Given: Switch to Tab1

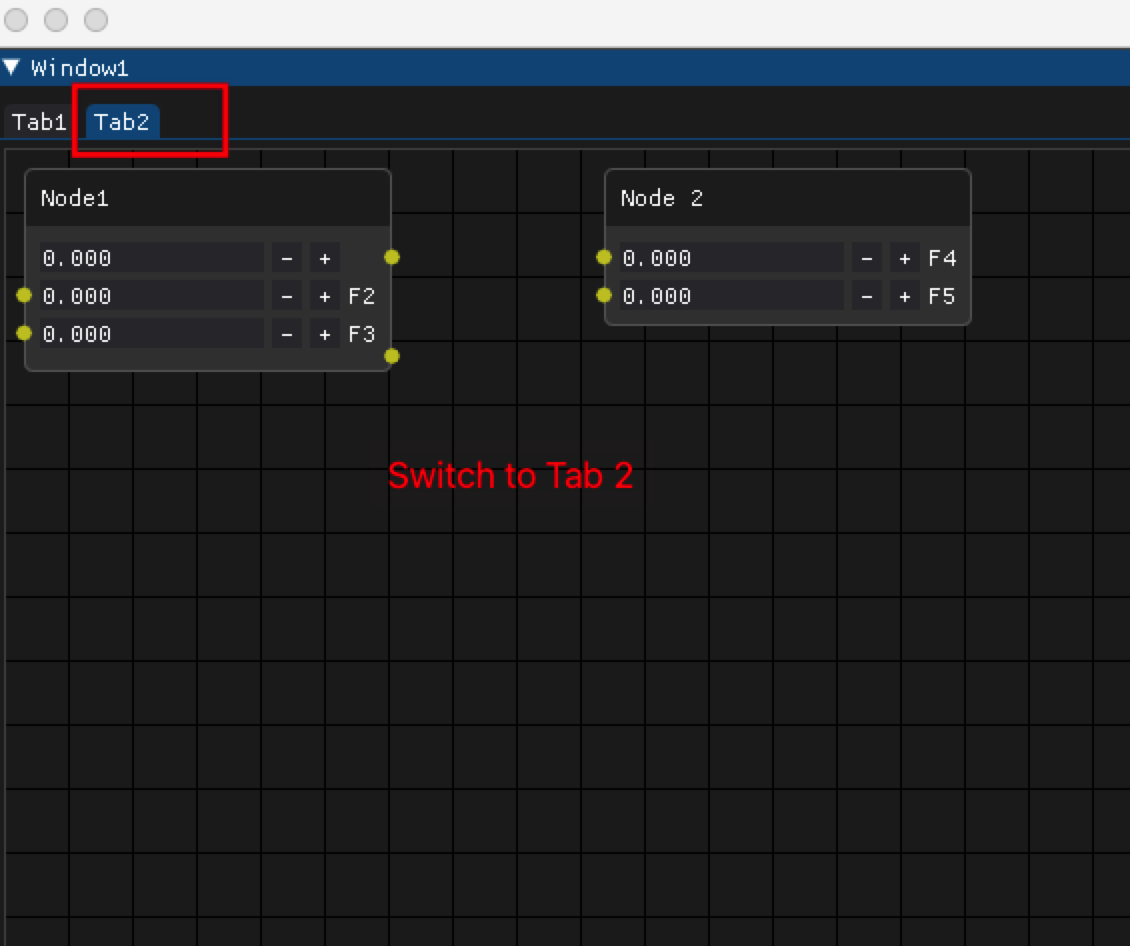Looking at the screenshot, I should coord(38,122).
